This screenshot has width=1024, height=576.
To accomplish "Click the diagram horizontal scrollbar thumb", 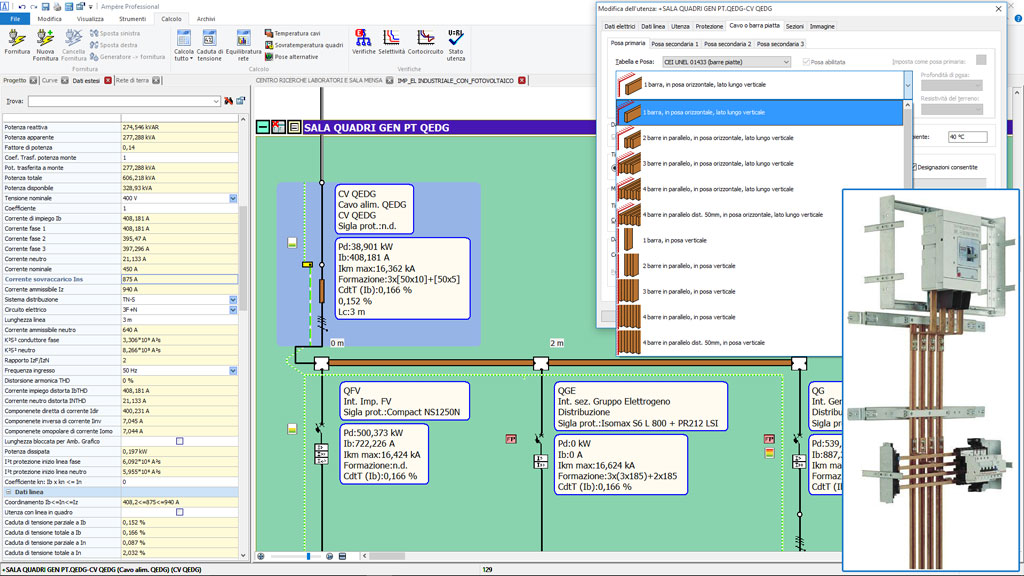I will tap(387, 556).
